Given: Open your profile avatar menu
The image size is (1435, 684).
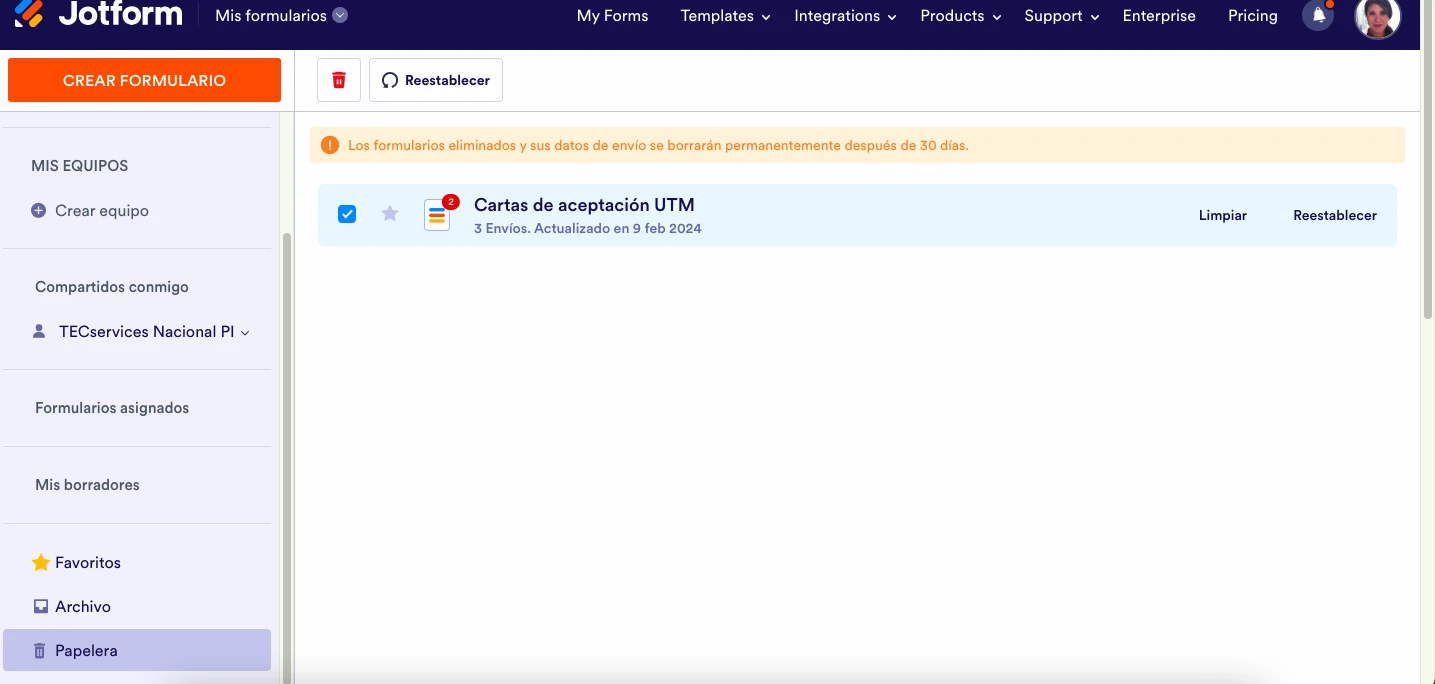Looking at the screenshot, I should [1377, 18].
